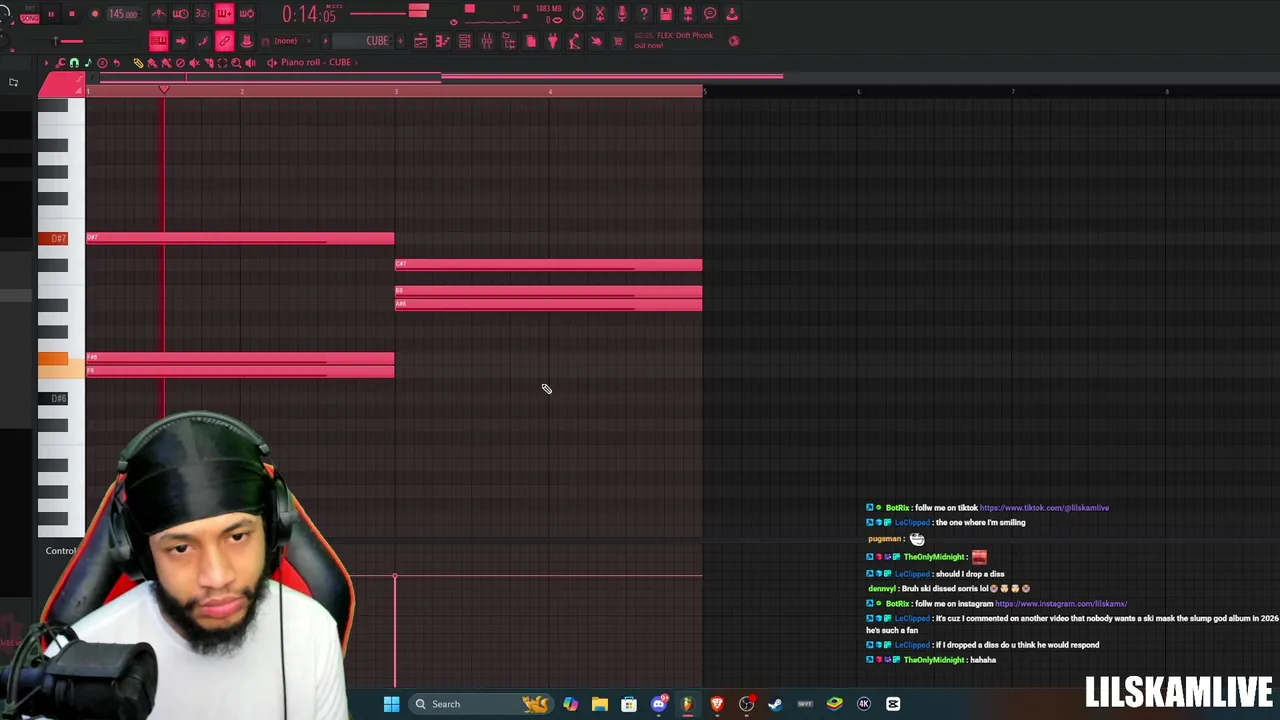Expand the arrow after Piano roll - CUBE
Image resolution: width=1280 pixels, height=720 pixels.
356,62
